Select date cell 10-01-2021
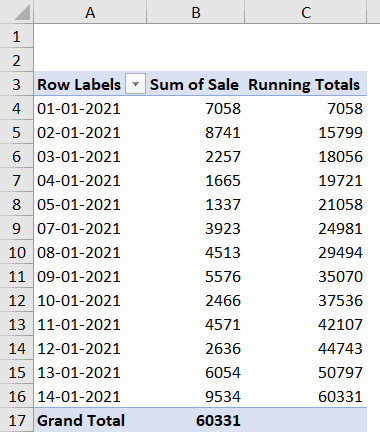380x432 pixels. pyautogui.click(x=90, y=300)
